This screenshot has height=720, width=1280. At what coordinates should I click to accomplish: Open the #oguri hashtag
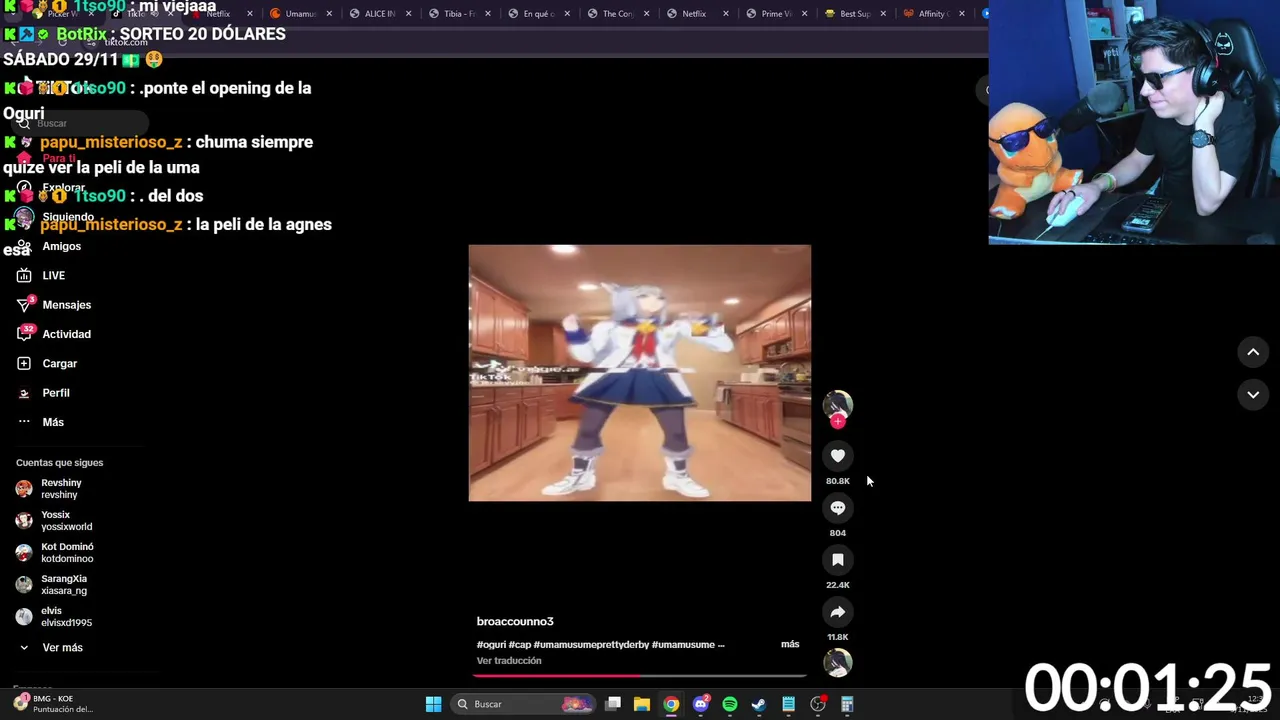[490, 645]
